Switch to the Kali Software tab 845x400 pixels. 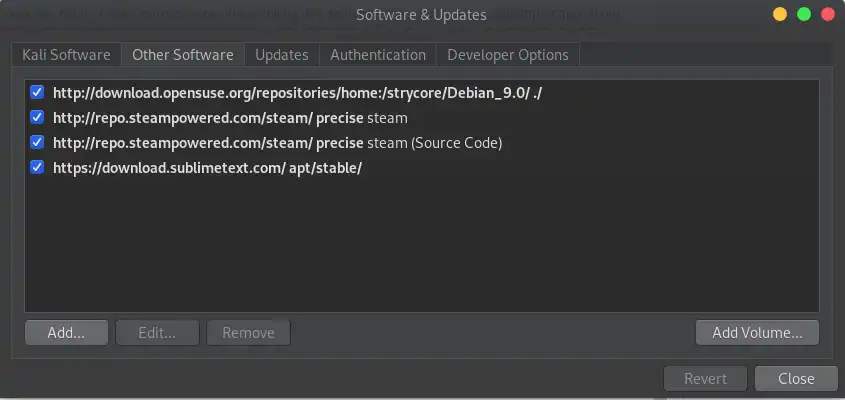point(66,55)
